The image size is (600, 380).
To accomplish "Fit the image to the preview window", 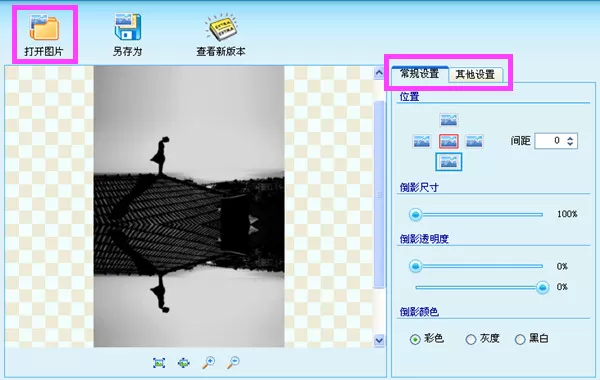I will (x=184, y=362).
